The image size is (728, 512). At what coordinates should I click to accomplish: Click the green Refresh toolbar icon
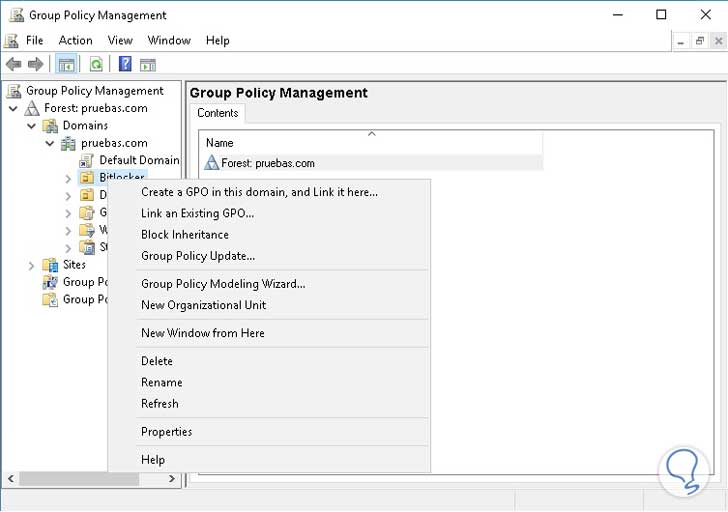(96, 64)
